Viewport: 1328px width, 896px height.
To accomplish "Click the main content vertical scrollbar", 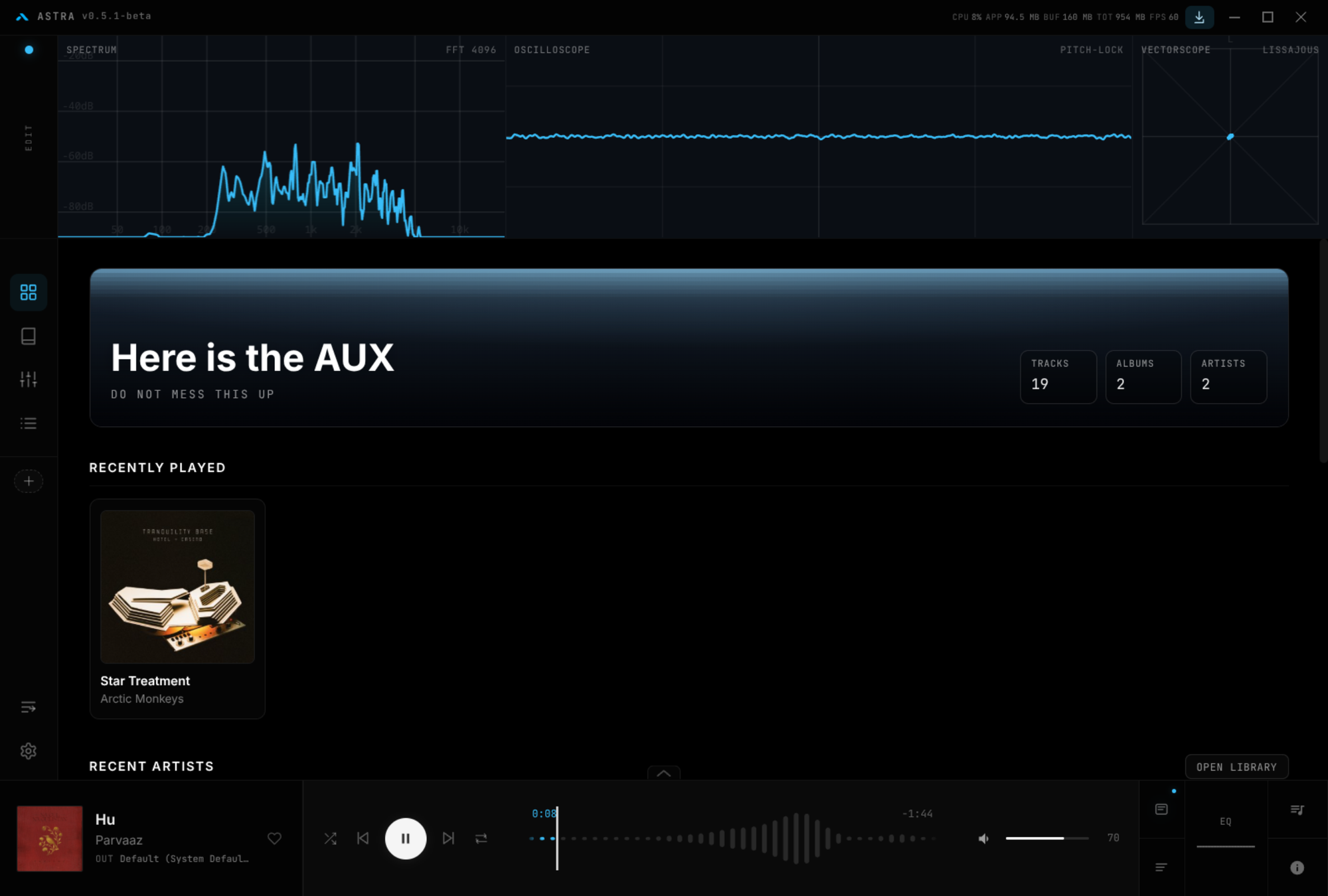I will pyautogui.click(x=1323, y=352).
